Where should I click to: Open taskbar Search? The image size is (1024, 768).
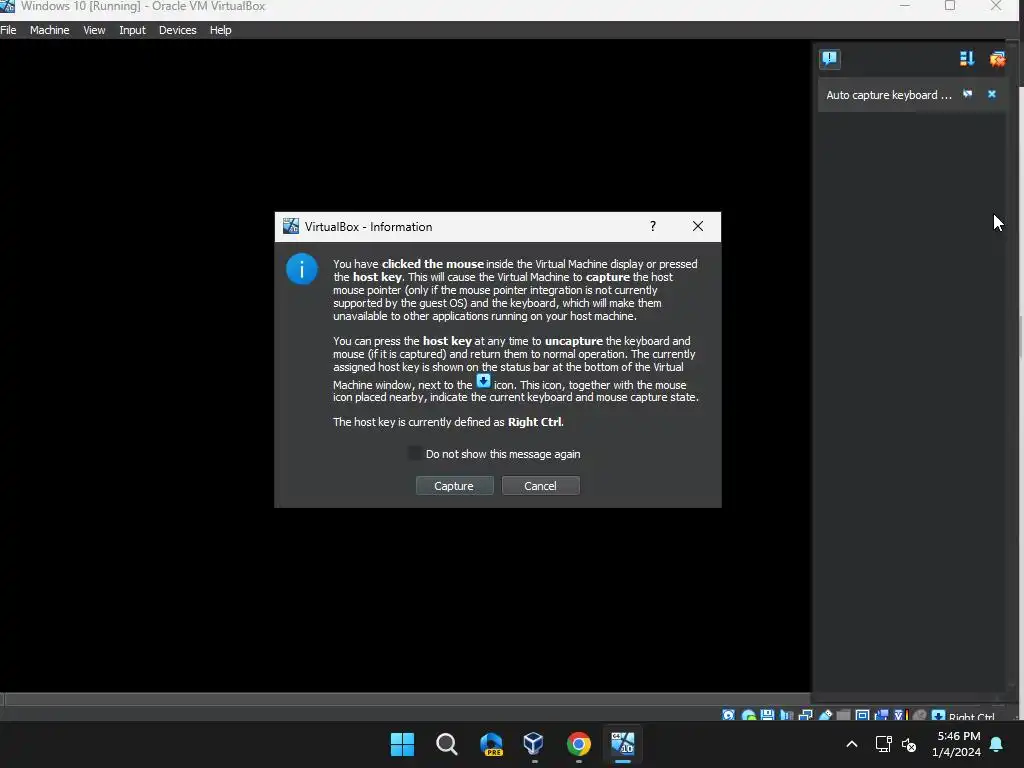coord(447,744)
